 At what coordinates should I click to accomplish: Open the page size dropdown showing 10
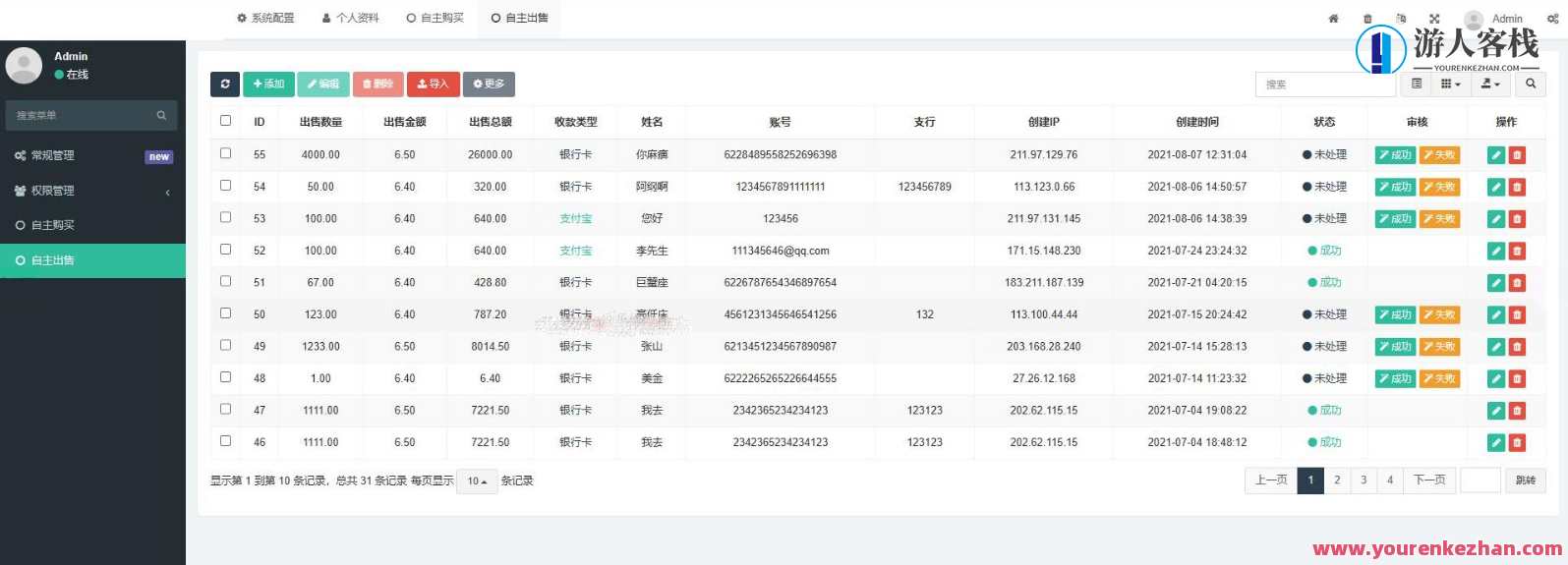pos(477,481)
